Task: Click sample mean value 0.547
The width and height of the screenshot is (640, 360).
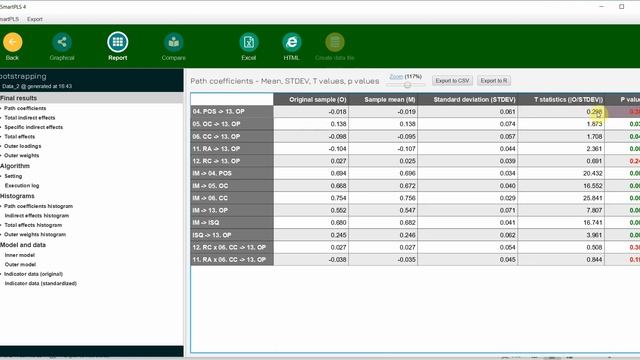Action: 408,210
